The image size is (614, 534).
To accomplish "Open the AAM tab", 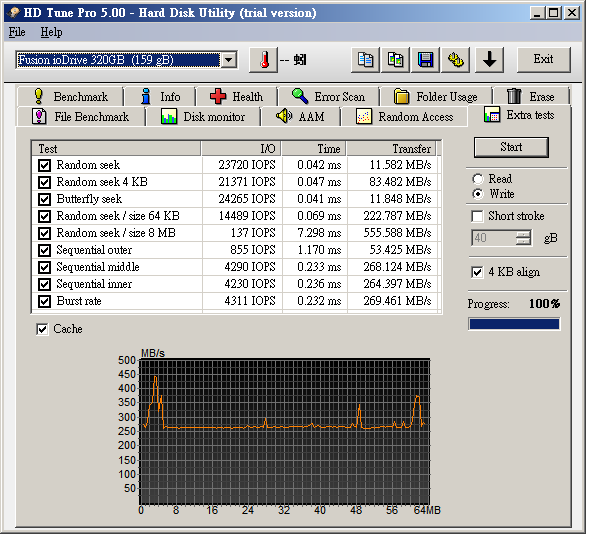I will pyautogui.click(x=300, y=117).
